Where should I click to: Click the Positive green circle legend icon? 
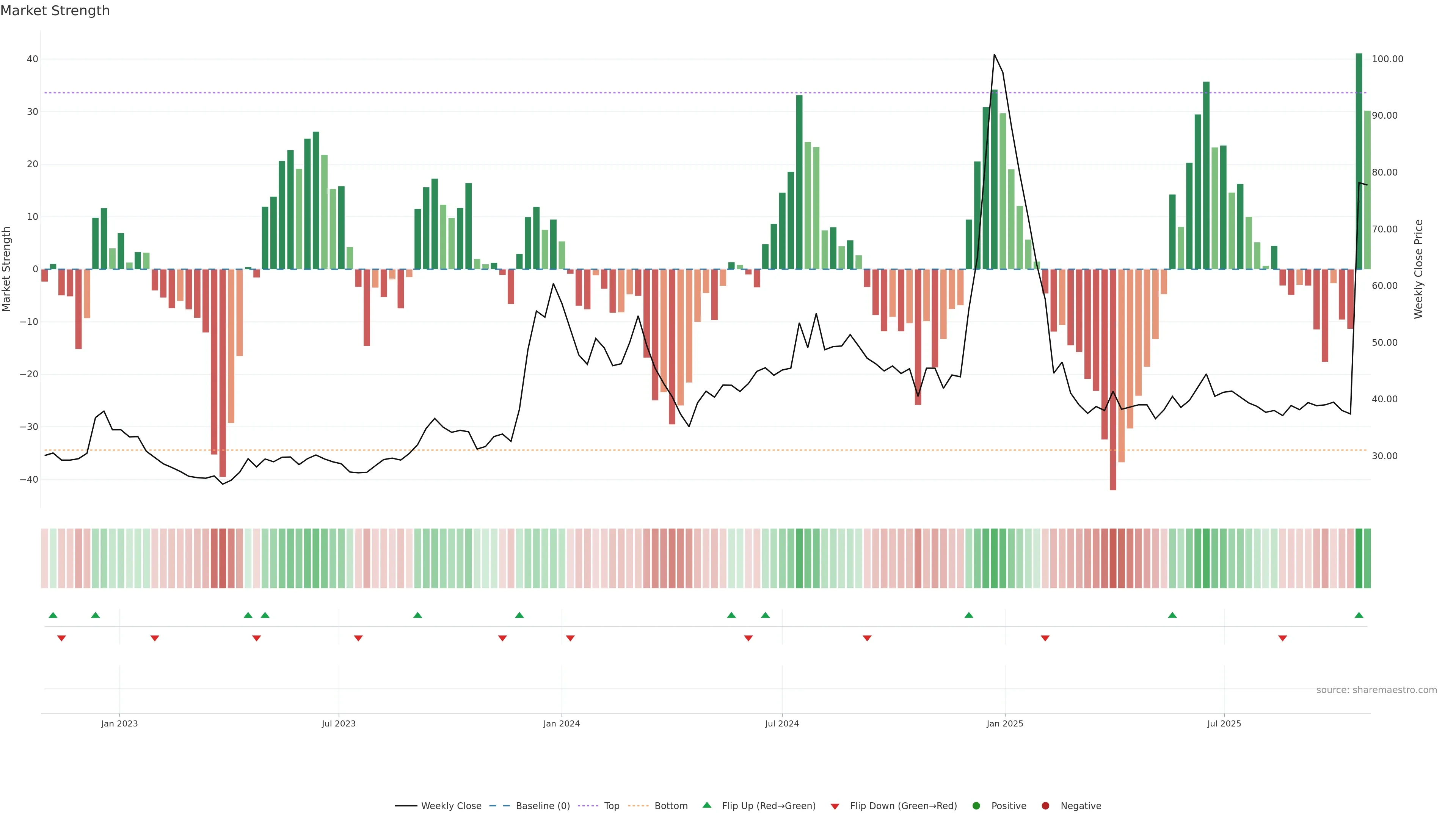tap(976, 806)
